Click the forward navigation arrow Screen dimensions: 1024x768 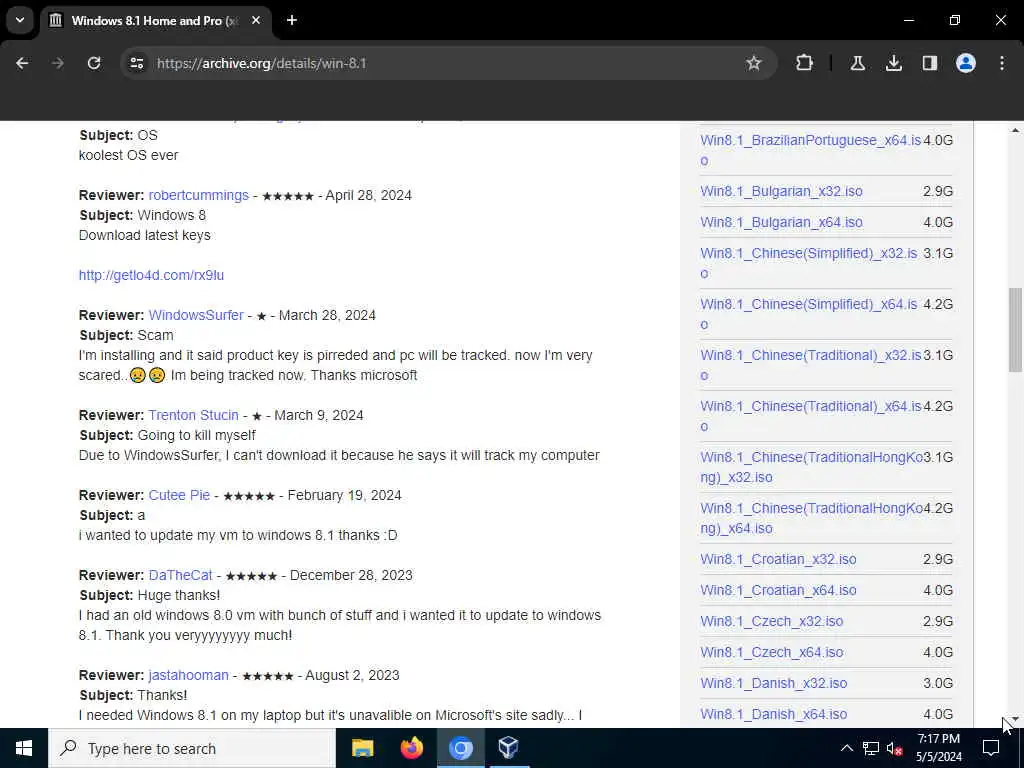[57, 63]
